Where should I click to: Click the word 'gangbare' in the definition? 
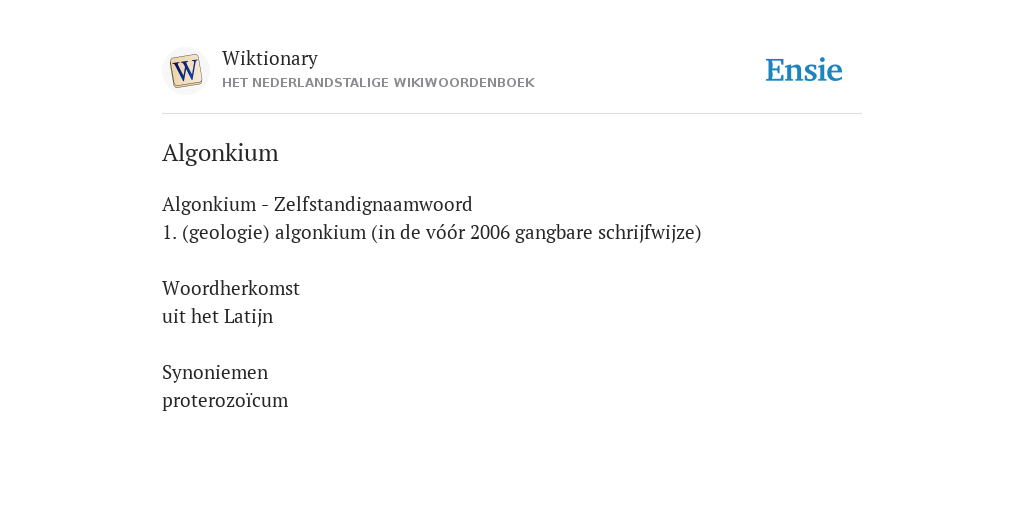click(554, 232)
